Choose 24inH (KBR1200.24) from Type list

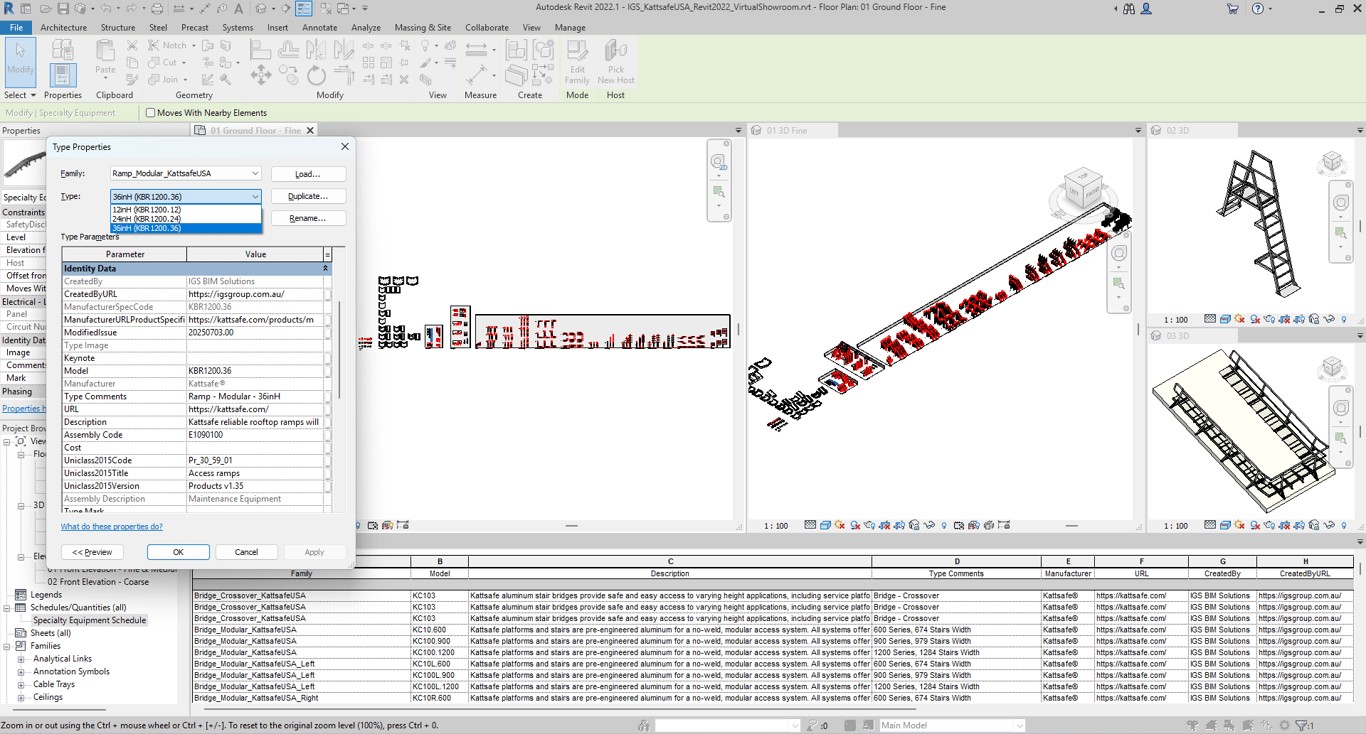pyautogui.click(x=147, y=219)
